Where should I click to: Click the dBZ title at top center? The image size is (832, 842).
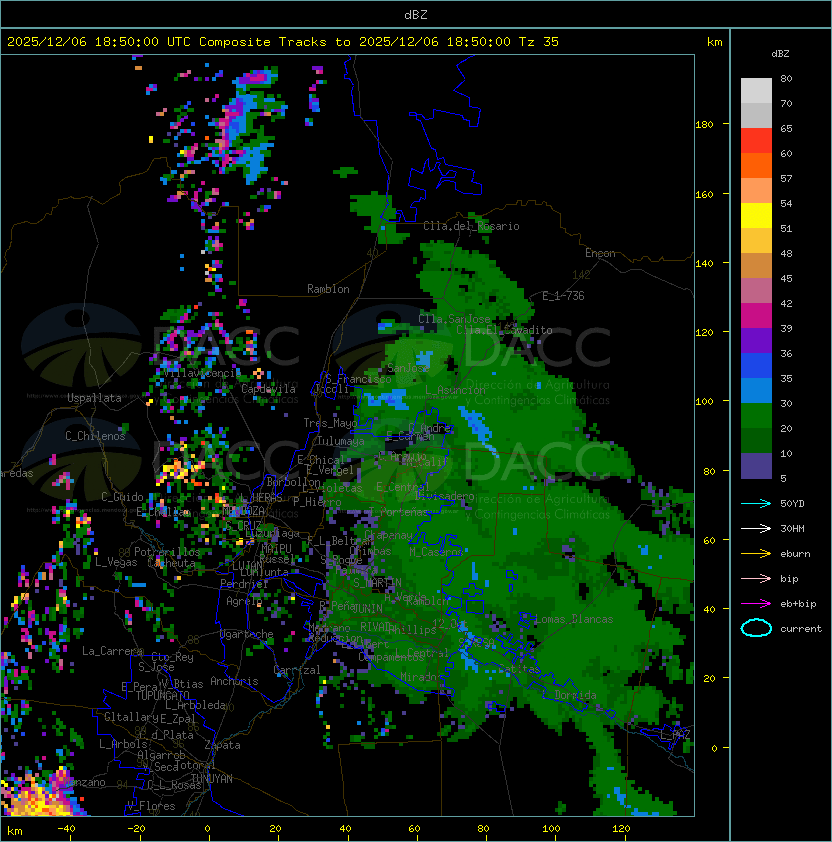[416, 15]
